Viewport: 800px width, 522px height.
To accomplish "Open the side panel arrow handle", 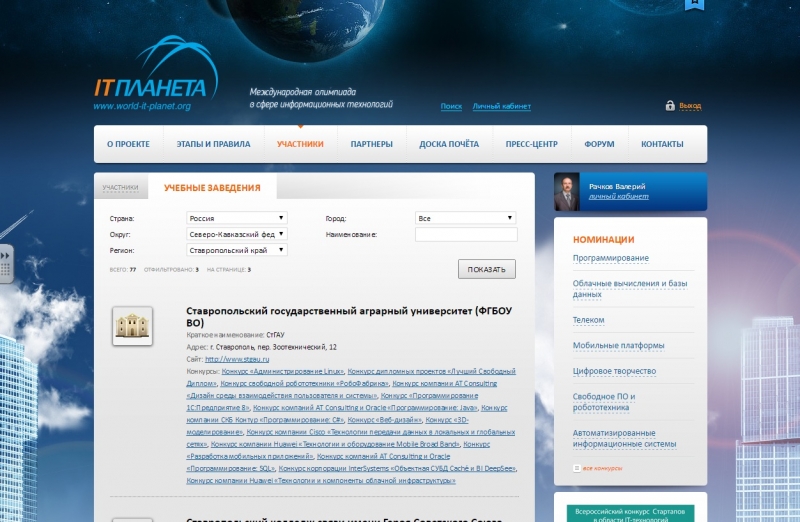I will [6, 264].
